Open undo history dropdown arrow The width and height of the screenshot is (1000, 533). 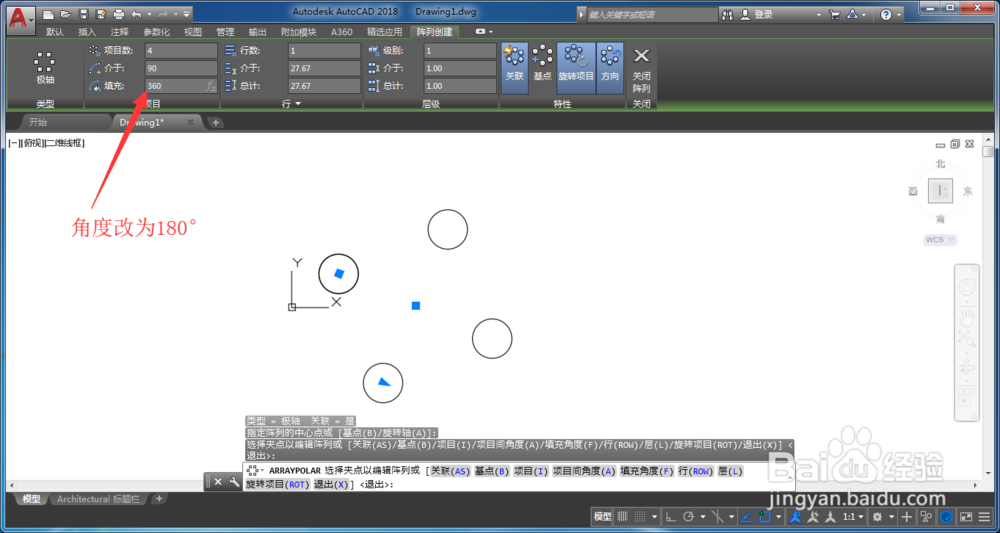tap(149, 14)
